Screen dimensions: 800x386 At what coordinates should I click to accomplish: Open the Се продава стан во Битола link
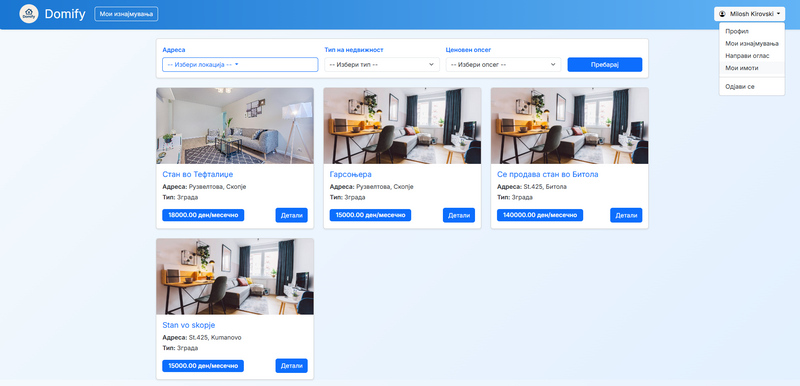547,174
